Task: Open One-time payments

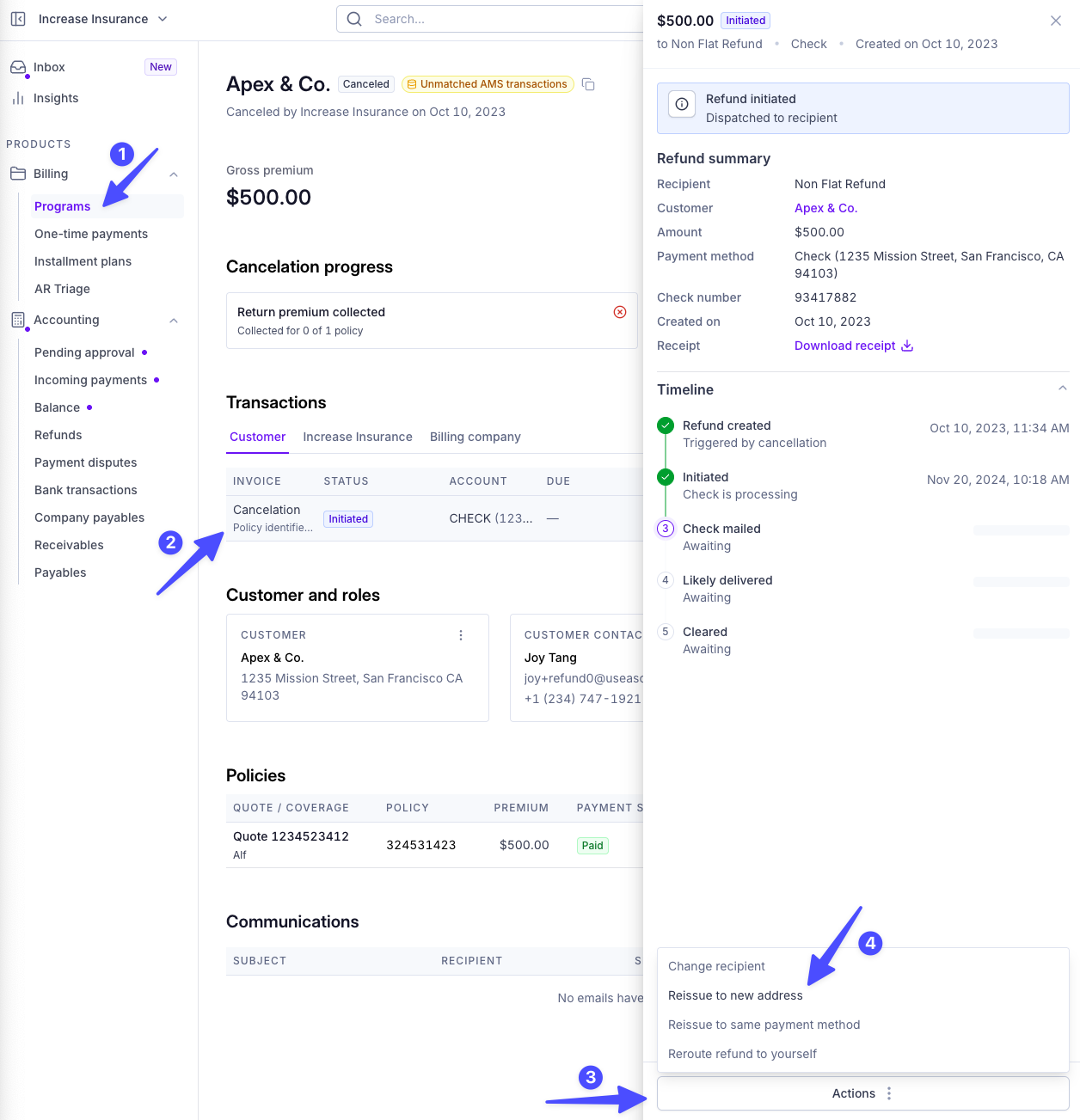Action: 91,234
